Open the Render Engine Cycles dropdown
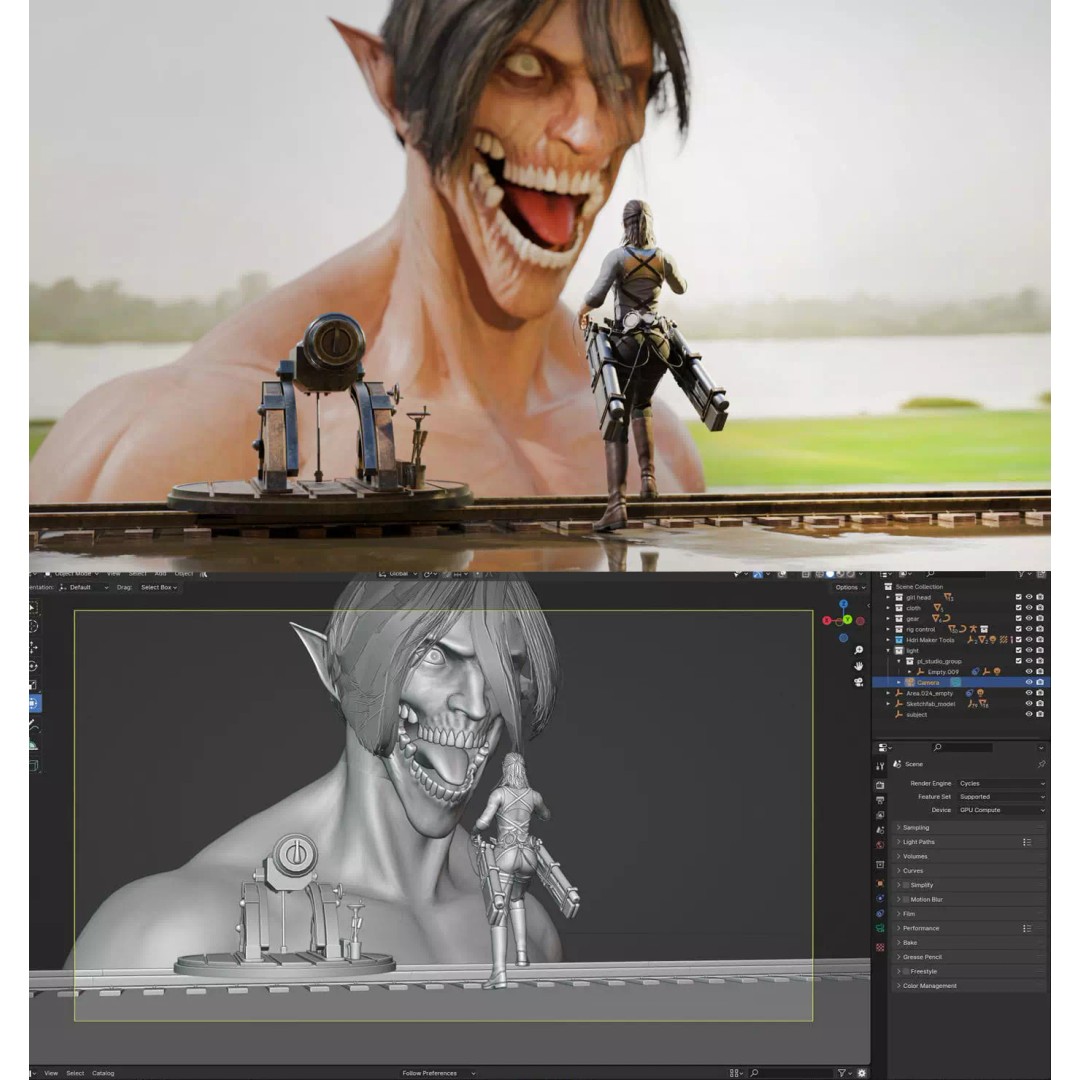This screenshot has width=1080, height=1080. coord(1001,783)
